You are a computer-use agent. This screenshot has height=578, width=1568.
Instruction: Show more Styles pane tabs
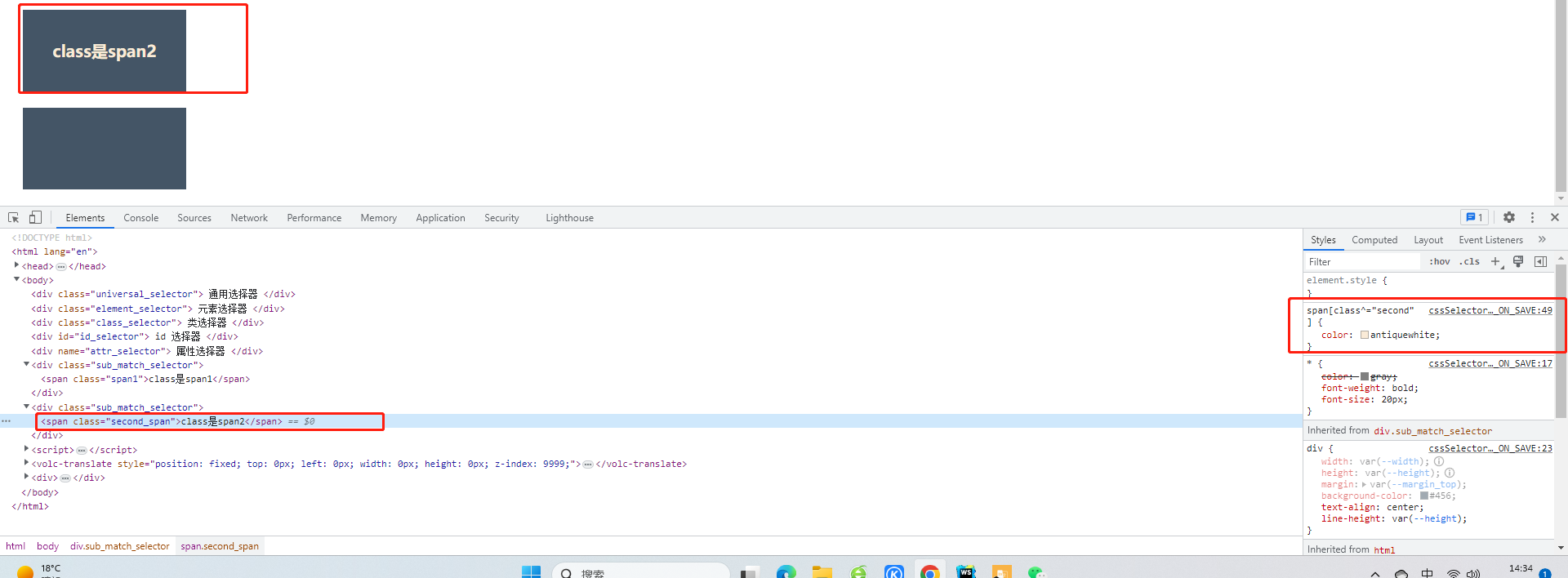point(1542,239)
